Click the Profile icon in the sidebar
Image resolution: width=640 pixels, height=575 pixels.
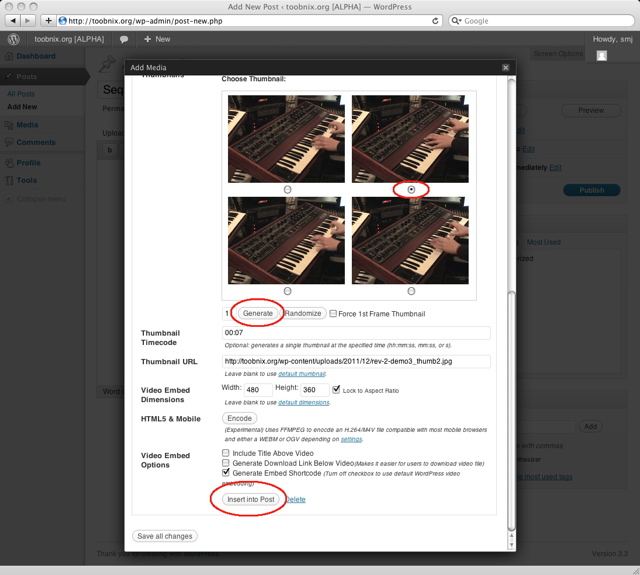click(x=9, y=163)
